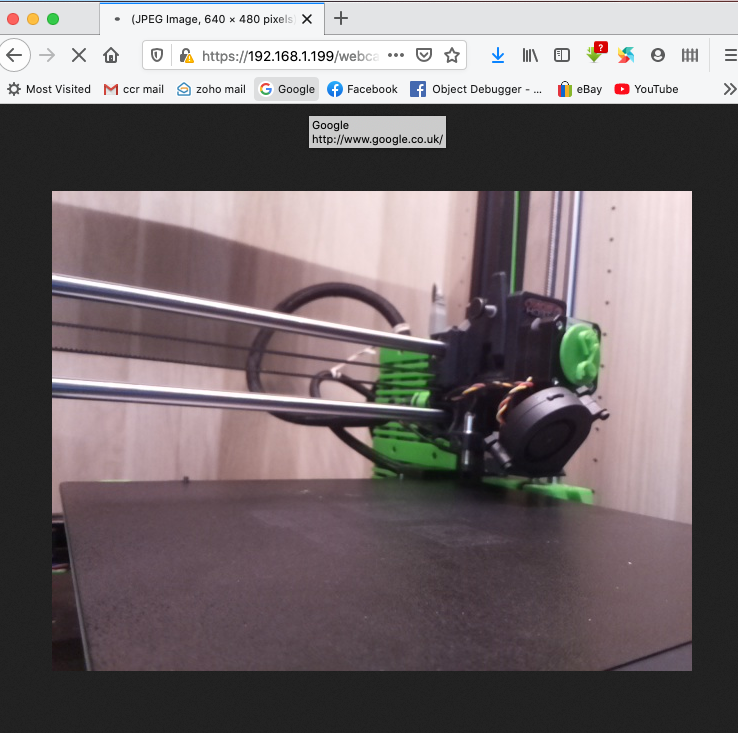Open ccr mail bookmark
Viewport: 738px width, 733px height.
134,89
